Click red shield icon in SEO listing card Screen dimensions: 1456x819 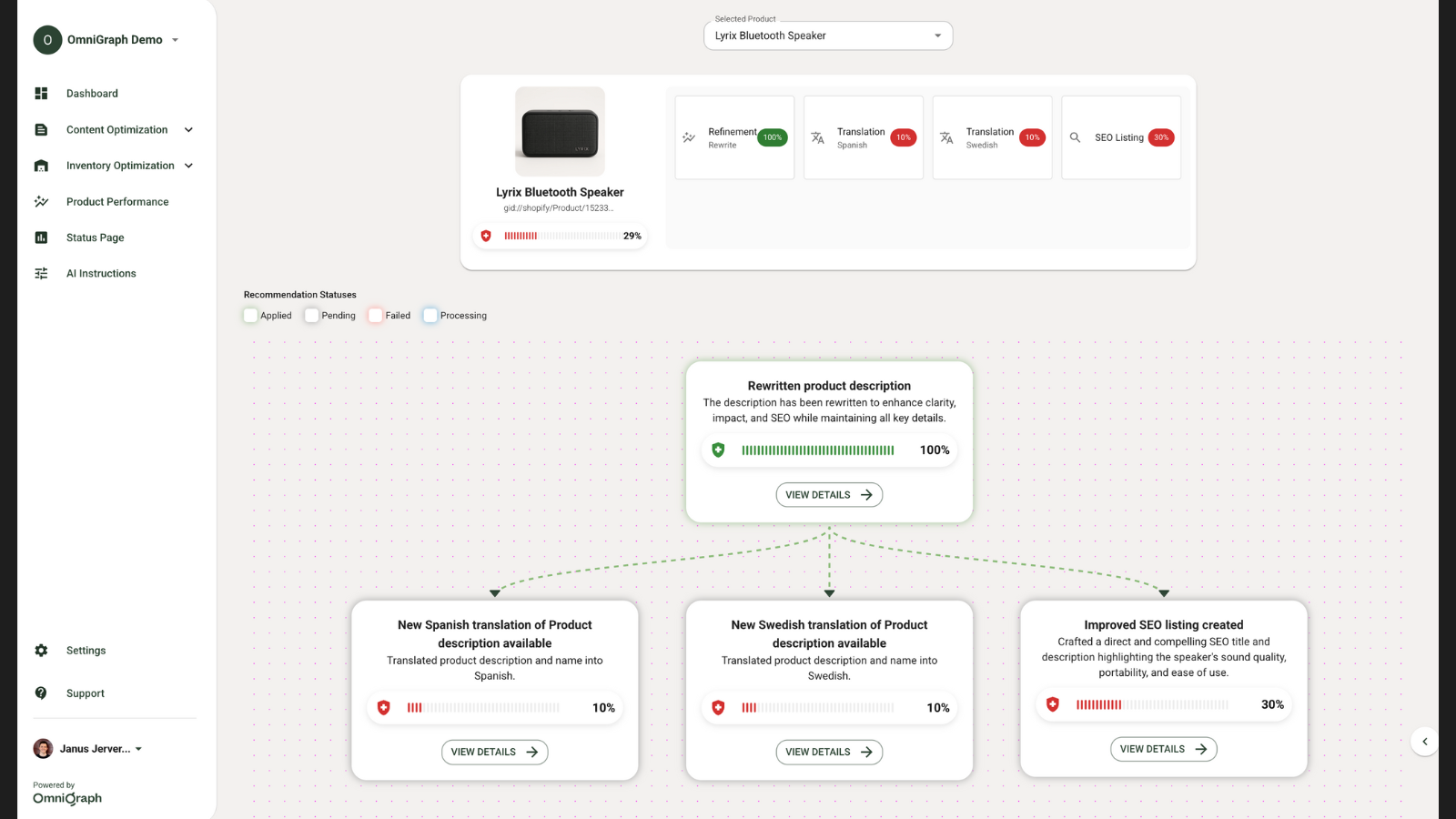coord(1053,704)
